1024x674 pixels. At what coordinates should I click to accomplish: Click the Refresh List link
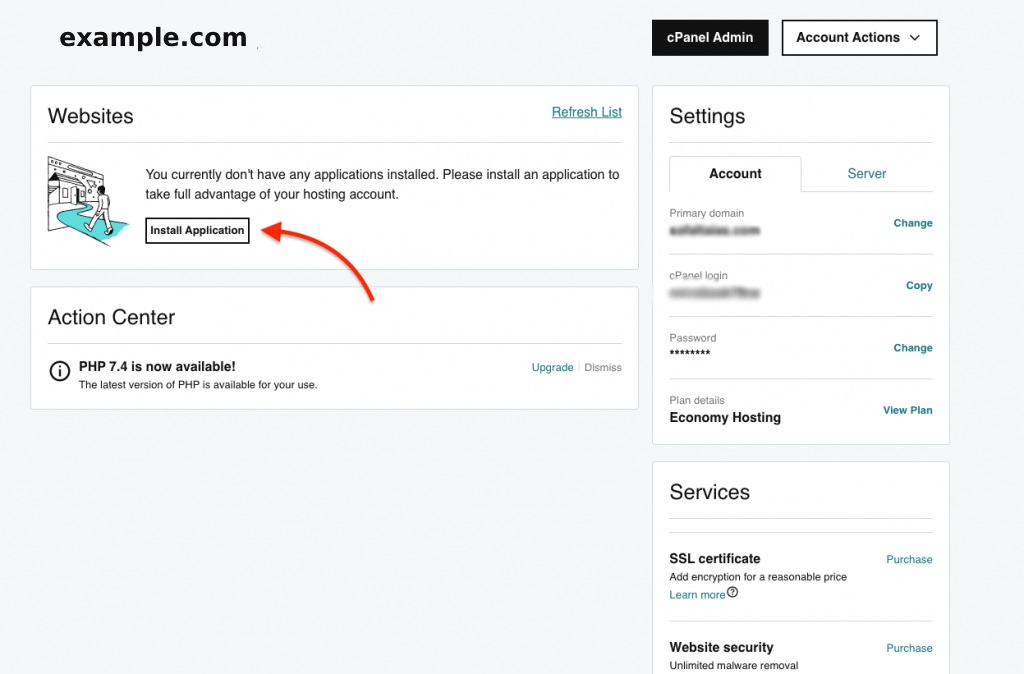(x=586, y=112)
